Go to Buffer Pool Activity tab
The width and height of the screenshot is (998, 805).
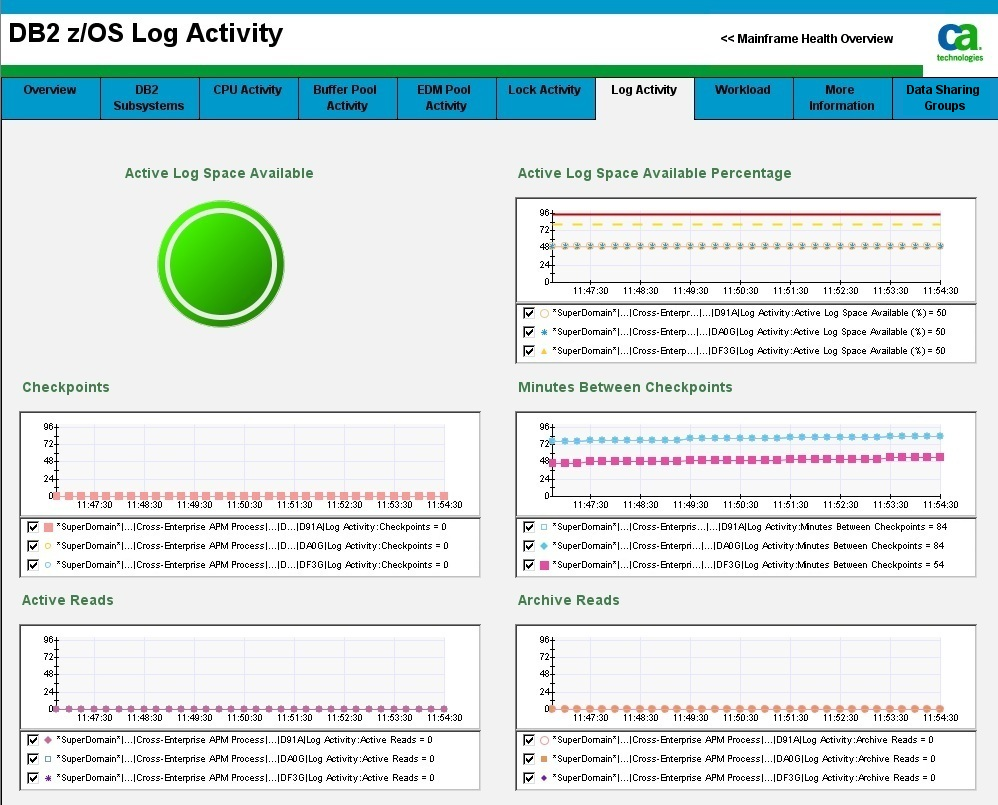(348, 98)
